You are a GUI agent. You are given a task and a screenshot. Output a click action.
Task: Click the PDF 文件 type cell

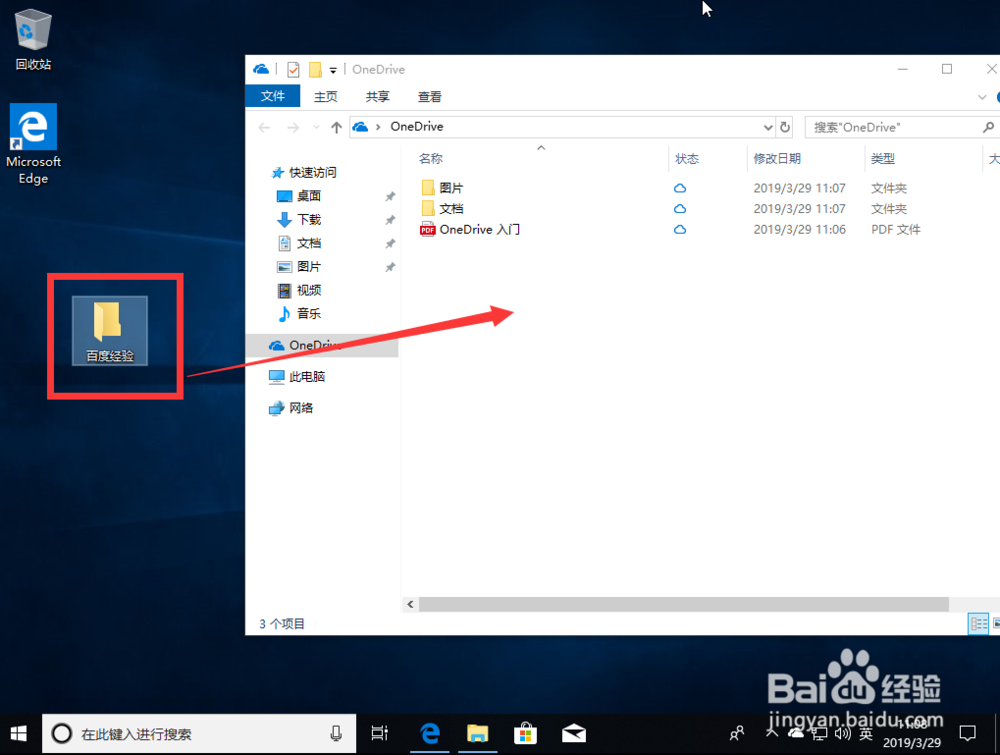point(895,230)
